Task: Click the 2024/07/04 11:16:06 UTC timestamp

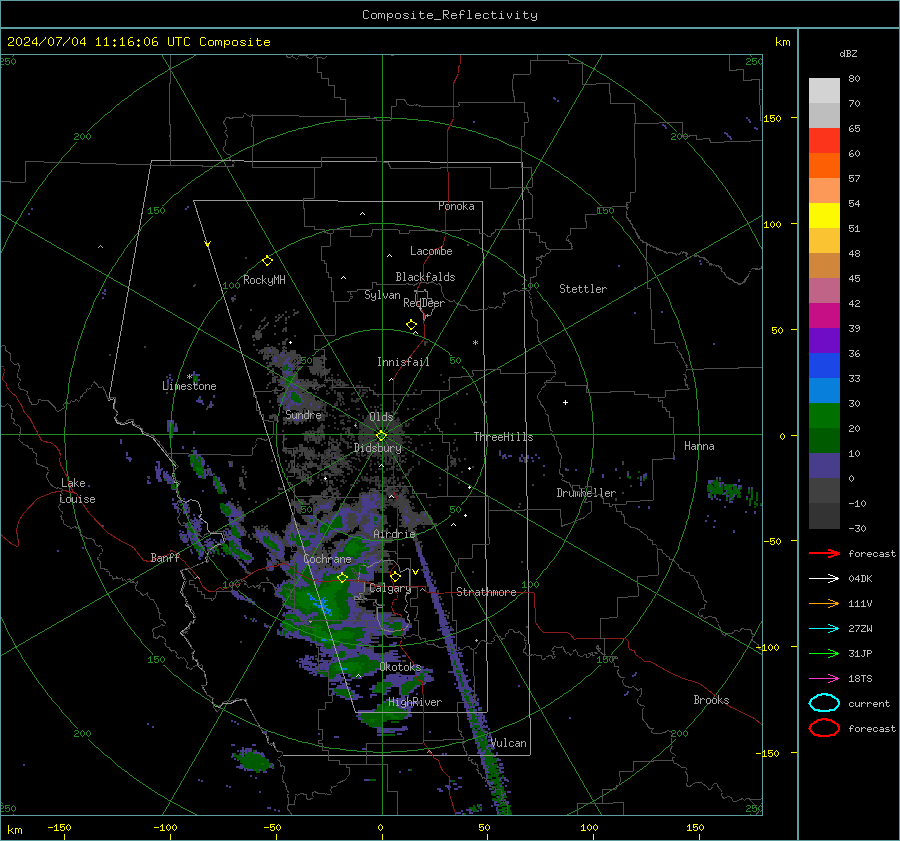Action: (138, 42)
